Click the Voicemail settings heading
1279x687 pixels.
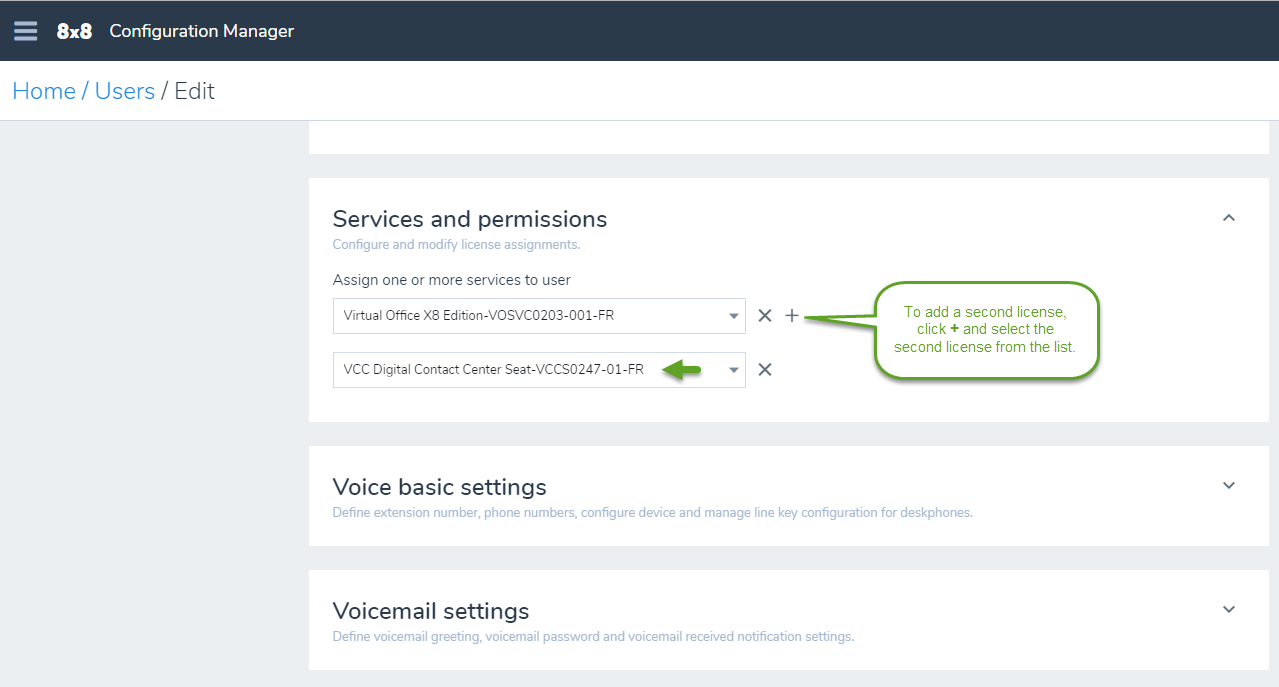pyautogui.click(x=431, y=611)
